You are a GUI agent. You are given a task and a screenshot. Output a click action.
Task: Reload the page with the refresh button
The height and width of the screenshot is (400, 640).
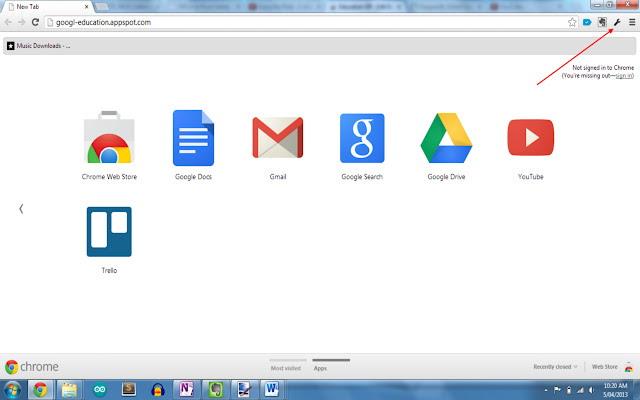(x=36, y=22)
